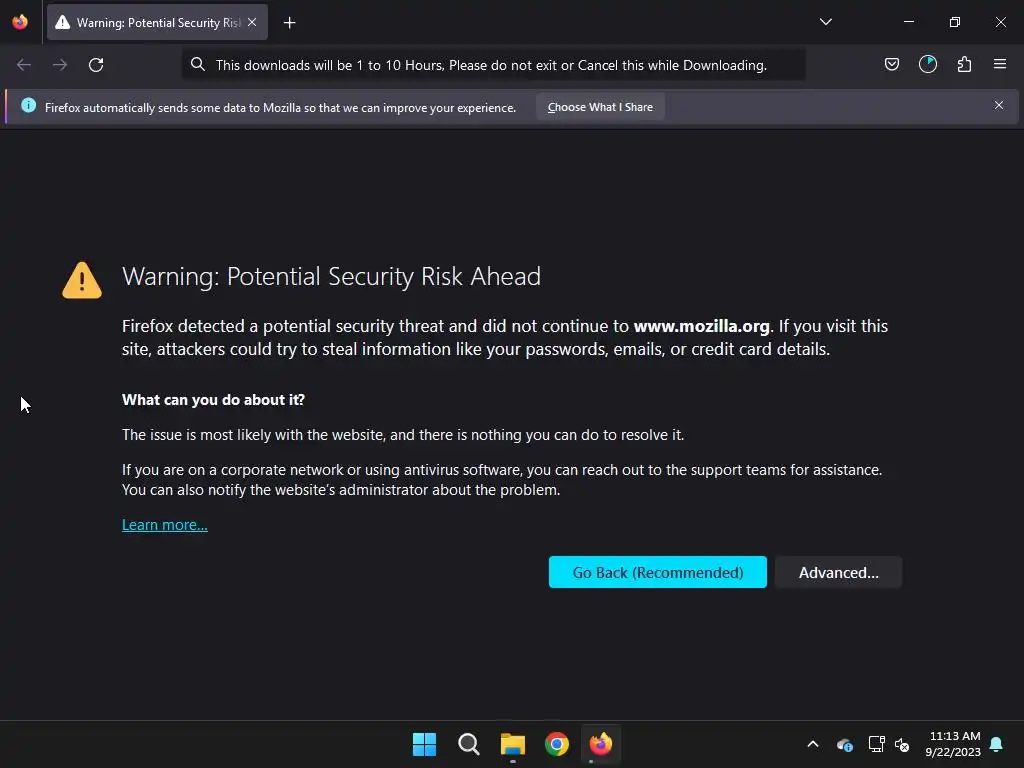Click the search magnifier in address bar
The image size is (1024, 768).
pos(198,64)
